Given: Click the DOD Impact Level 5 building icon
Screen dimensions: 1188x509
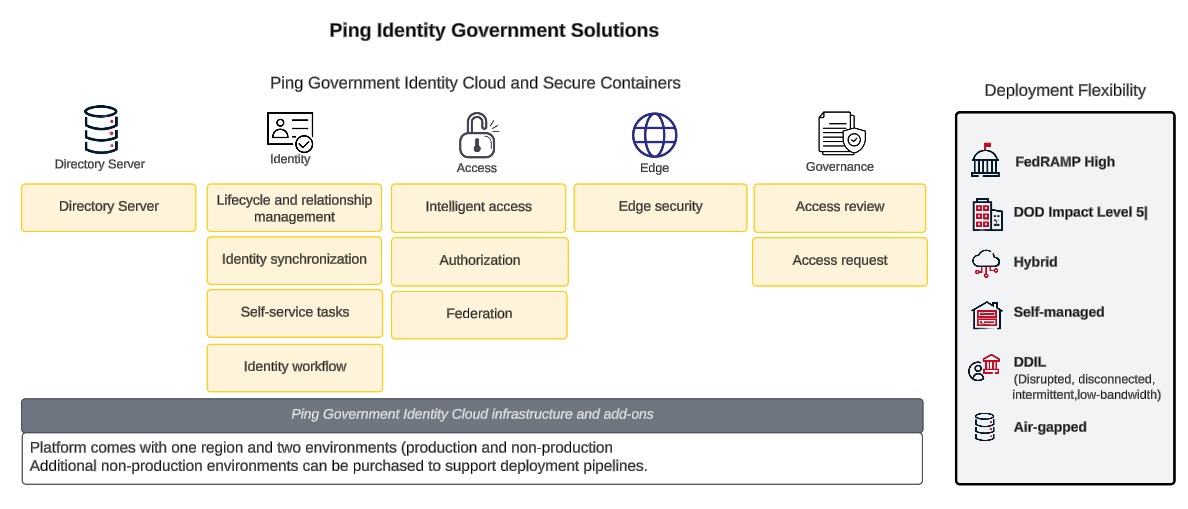Looking at the screenshot, I should (x=986, y=213).
